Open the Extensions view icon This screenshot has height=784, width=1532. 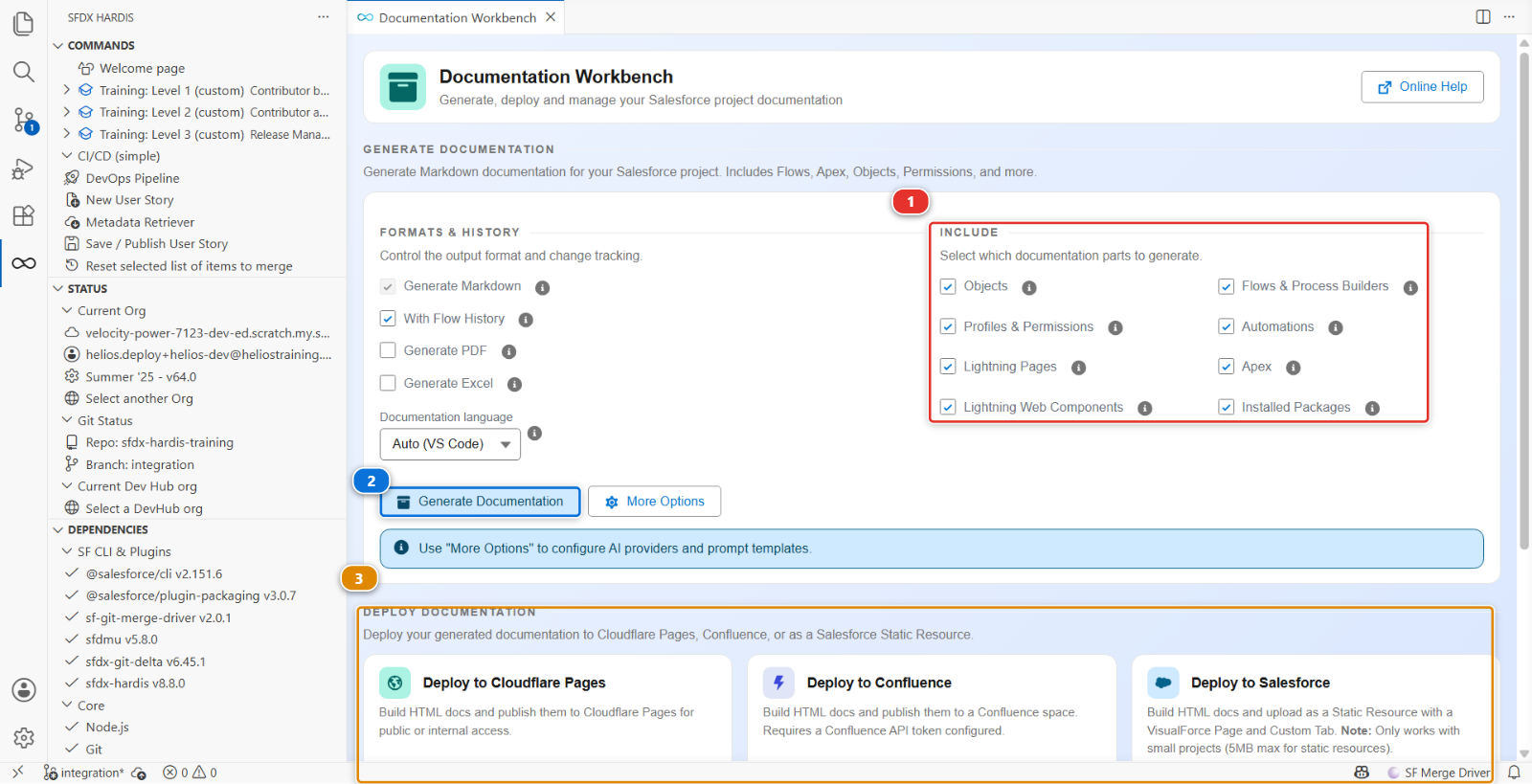(24, 215)
